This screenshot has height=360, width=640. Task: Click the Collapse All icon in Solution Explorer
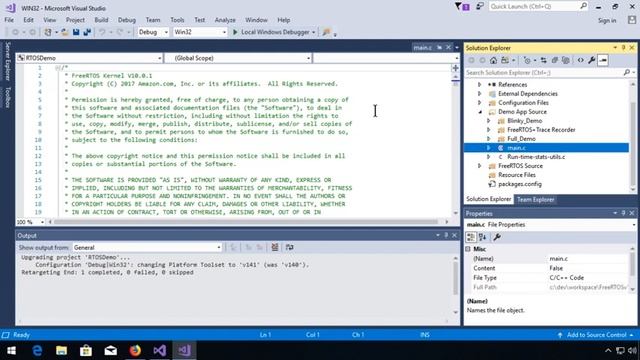click(555, 60)
